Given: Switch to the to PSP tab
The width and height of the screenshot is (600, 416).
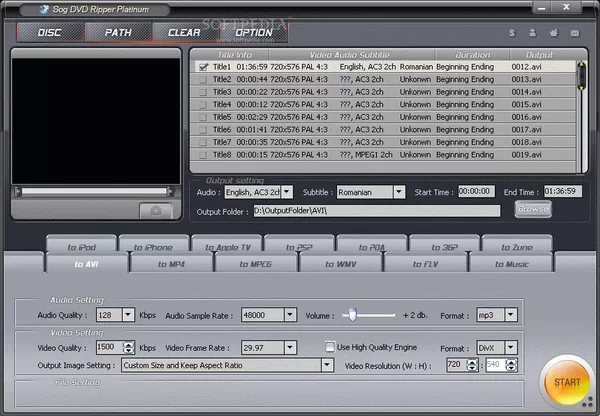Looking at the screenshot, I should [299, 245].
